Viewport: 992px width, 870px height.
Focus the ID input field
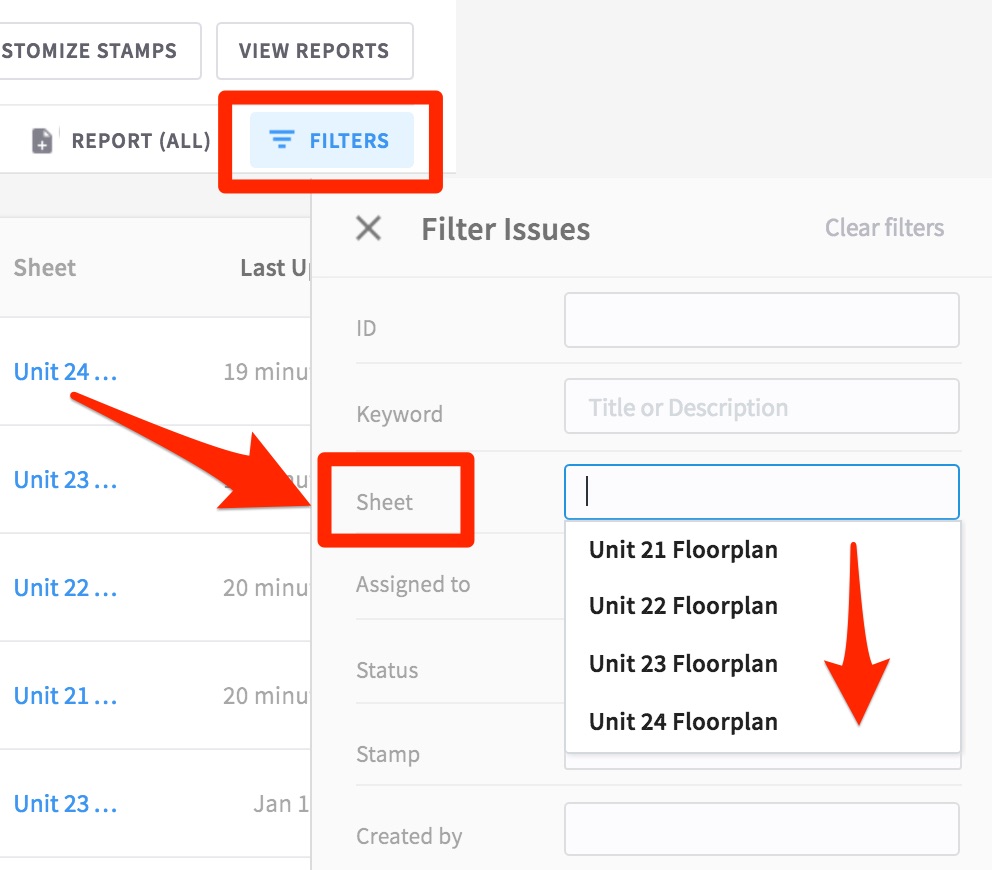tap(762, 320)
